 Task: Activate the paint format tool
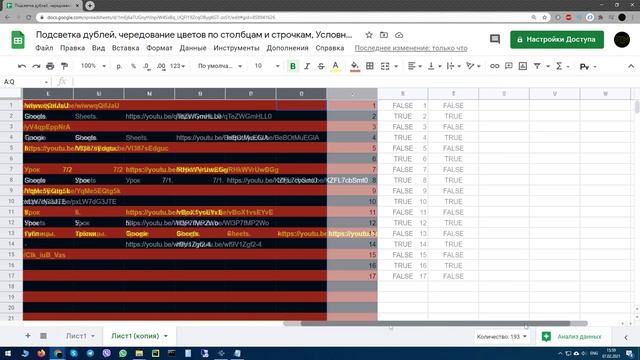tap(64, 66)
